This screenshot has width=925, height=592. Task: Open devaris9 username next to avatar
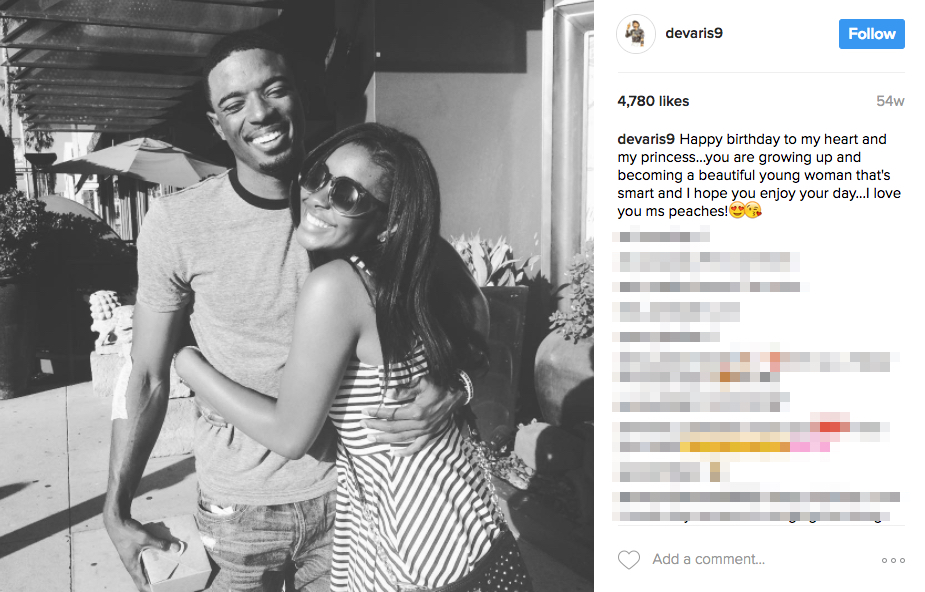pos(694,33)
